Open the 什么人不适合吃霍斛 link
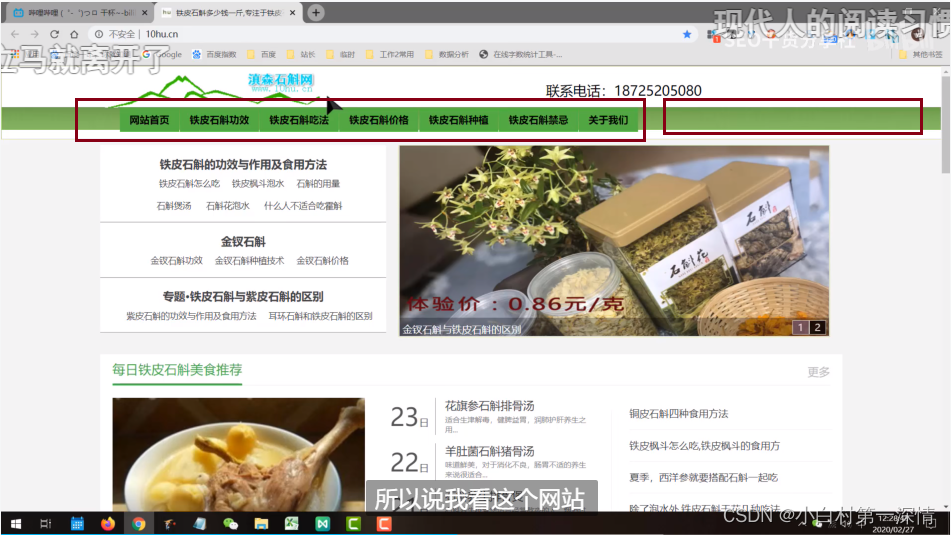The width and height of the screenshot is (951, 535). [x=303, y=206]
